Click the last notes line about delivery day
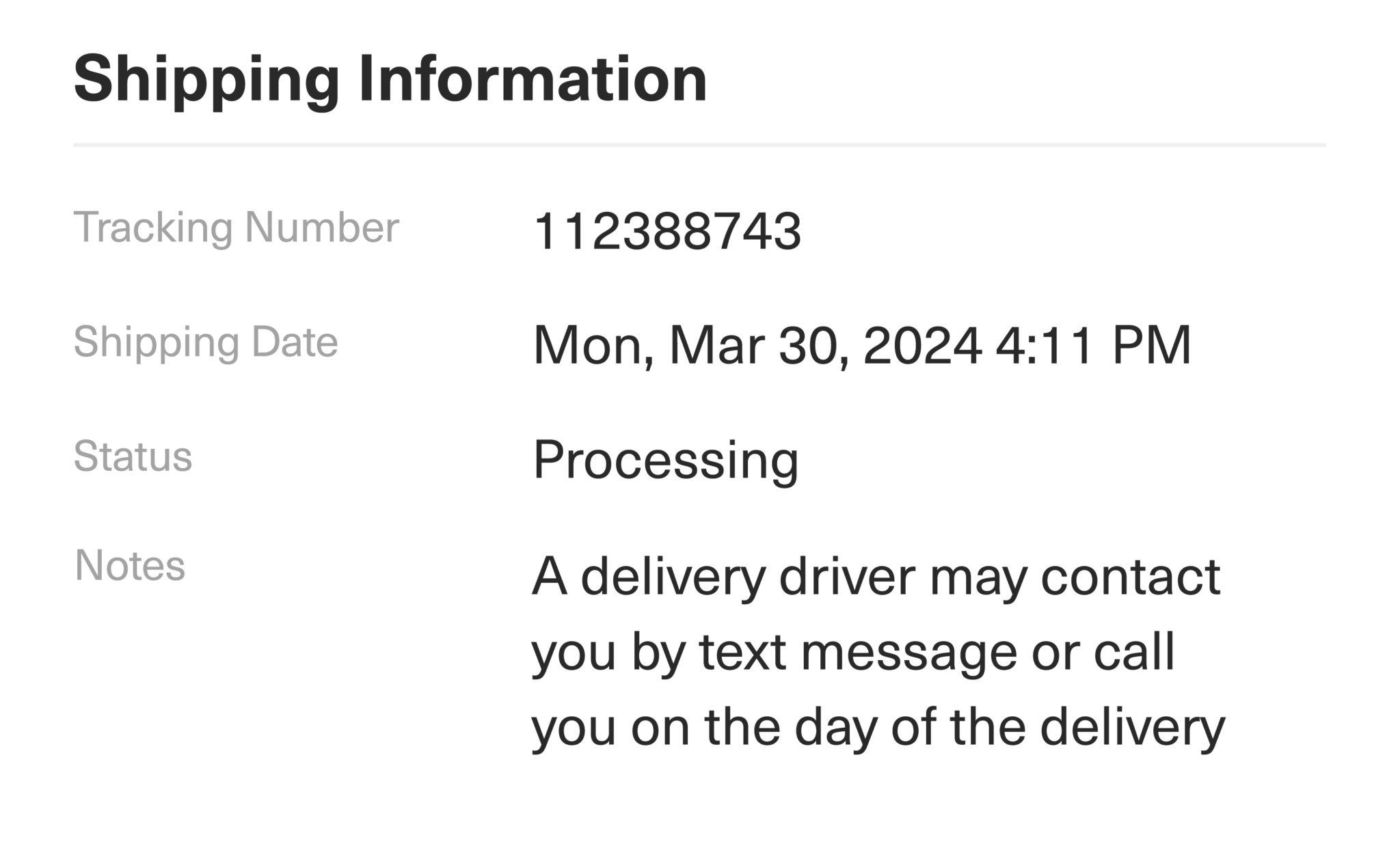This screenshot has width=1400, height=859. point(878,728)
